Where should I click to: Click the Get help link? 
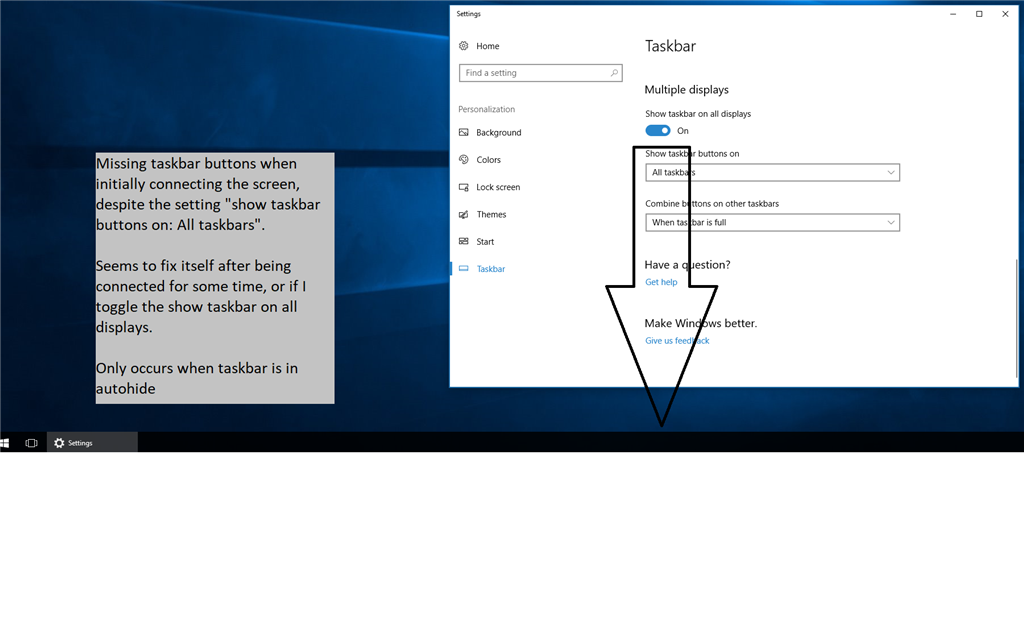coord(661,282)
